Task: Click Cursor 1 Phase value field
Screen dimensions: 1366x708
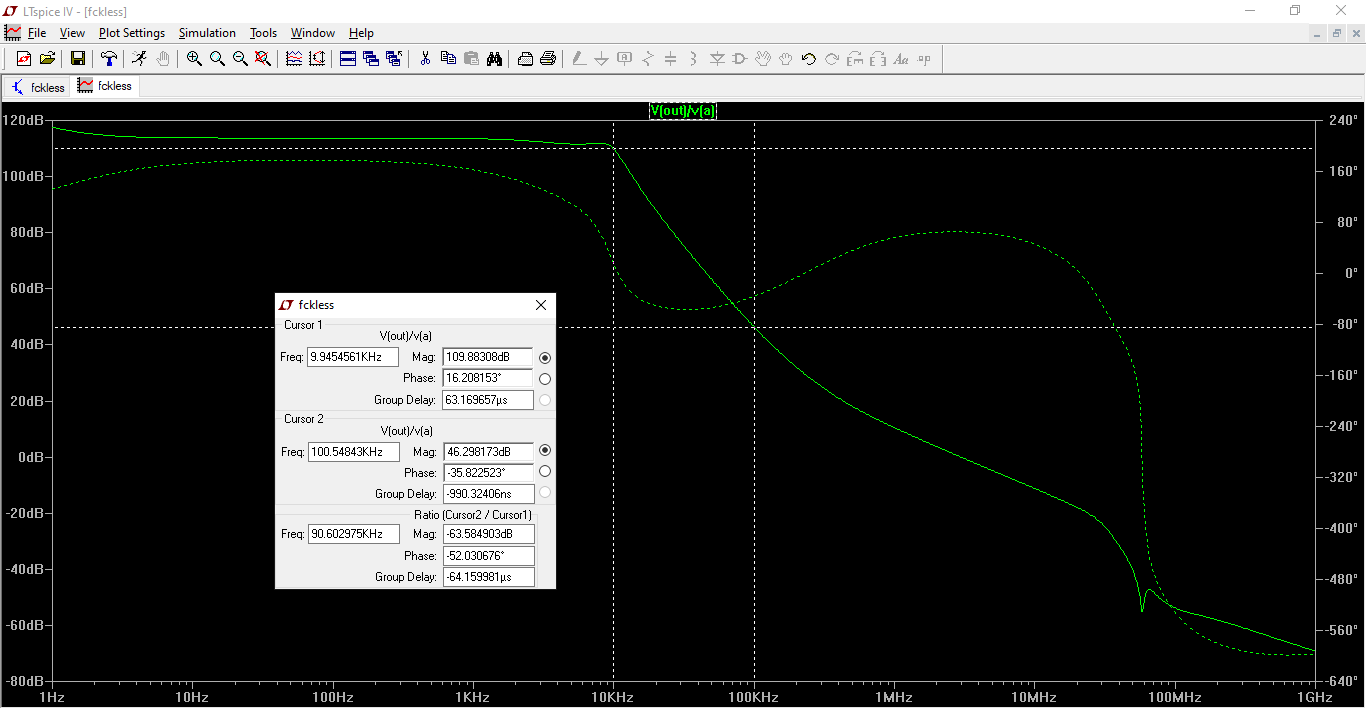Action: (x=487, y=378)
